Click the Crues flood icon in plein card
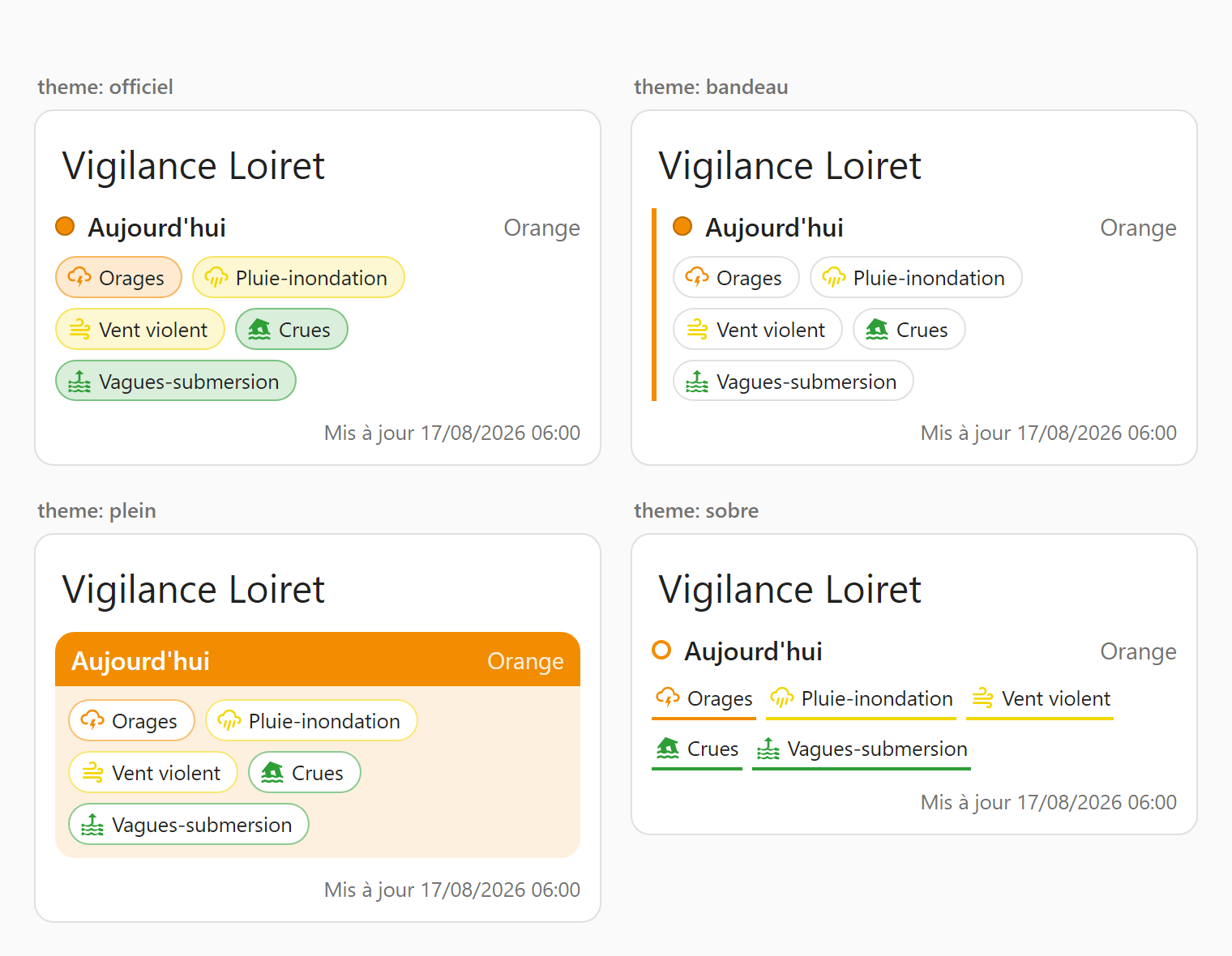The image size is (1232, 956). [272, 773]
